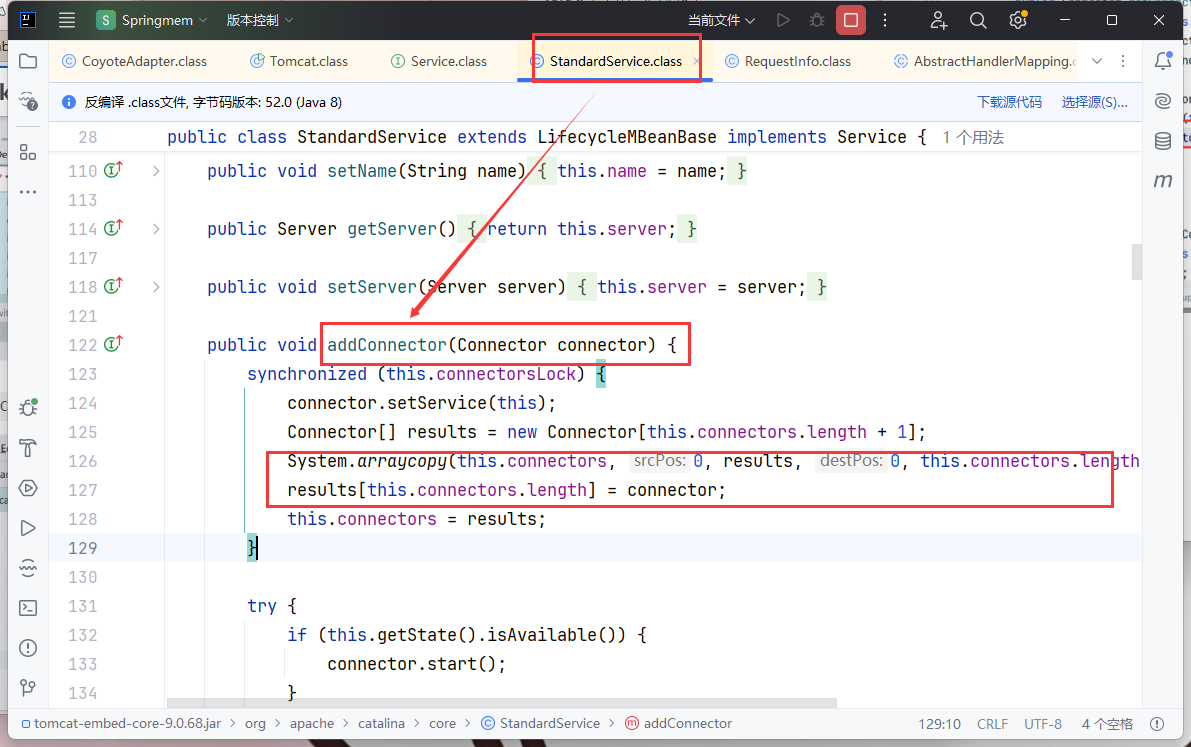Open the Notifications bell panel
Image resolution: width=1191 pixels, height=747 pixels.
[1163, 61]
